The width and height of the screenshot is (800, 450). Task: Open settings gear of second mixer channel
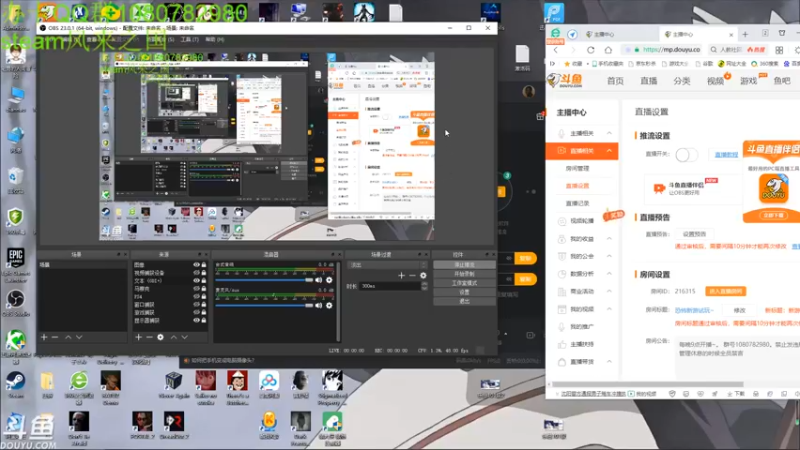pyautogui.click(x=329, y=306)
